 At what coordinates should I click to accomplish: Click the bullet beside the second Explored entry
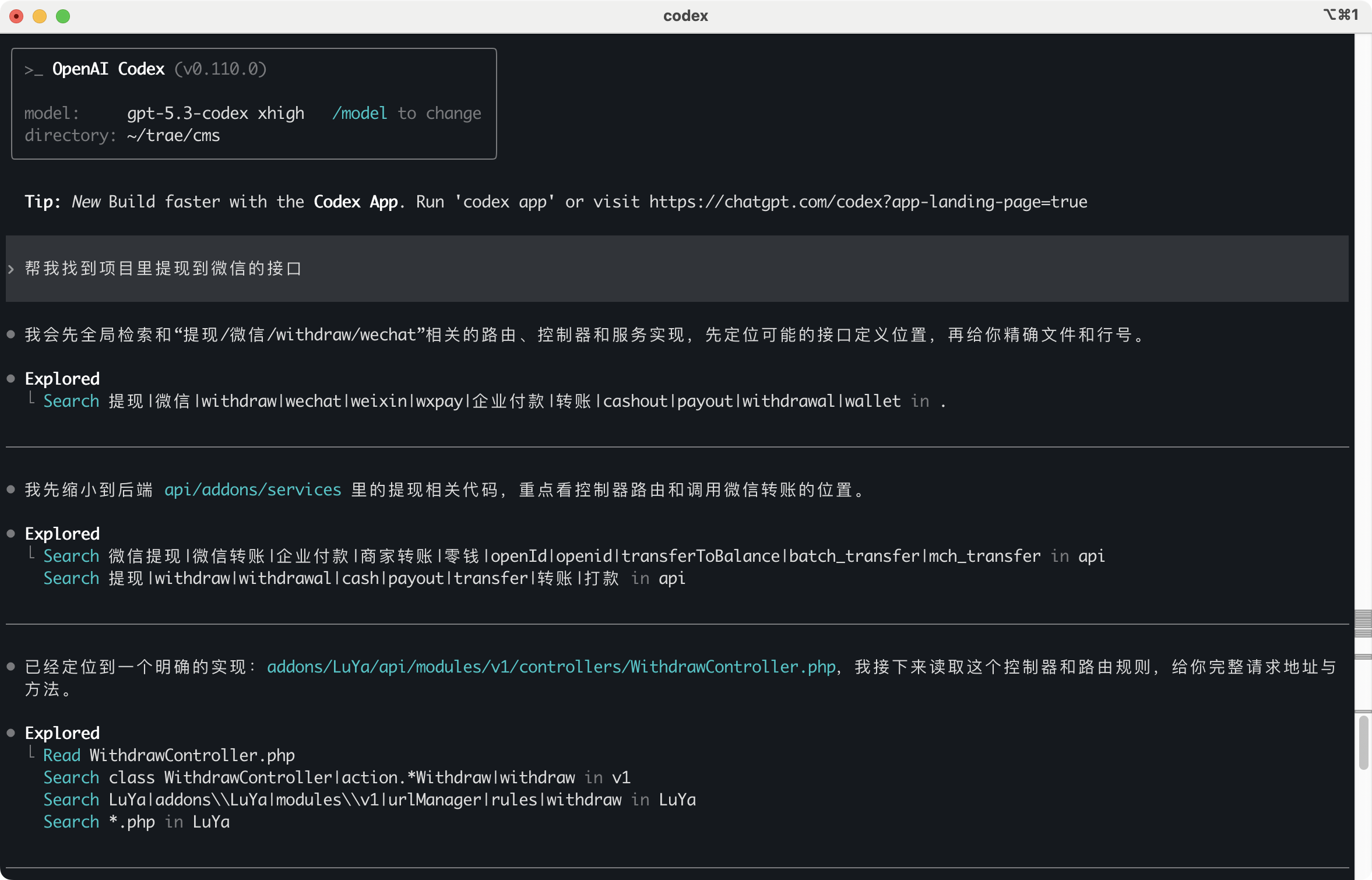click(x=11, y=534)
